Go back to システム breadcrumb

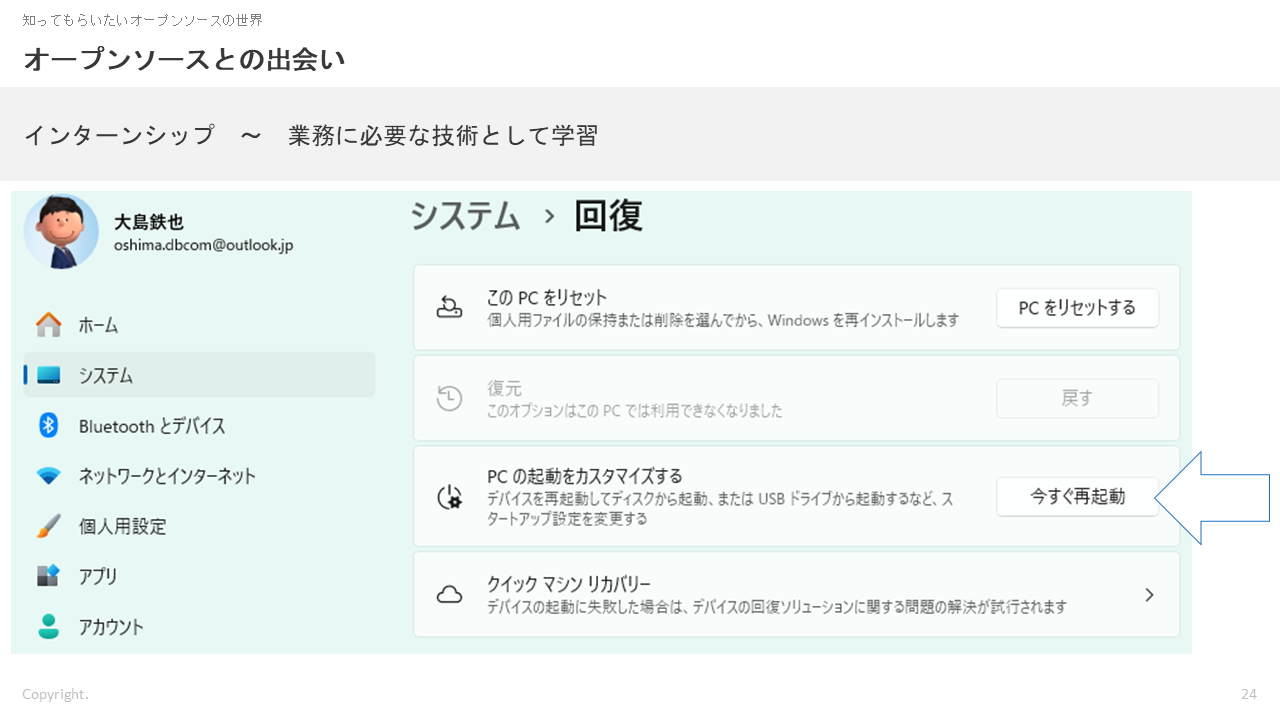[x=466, y=216]
